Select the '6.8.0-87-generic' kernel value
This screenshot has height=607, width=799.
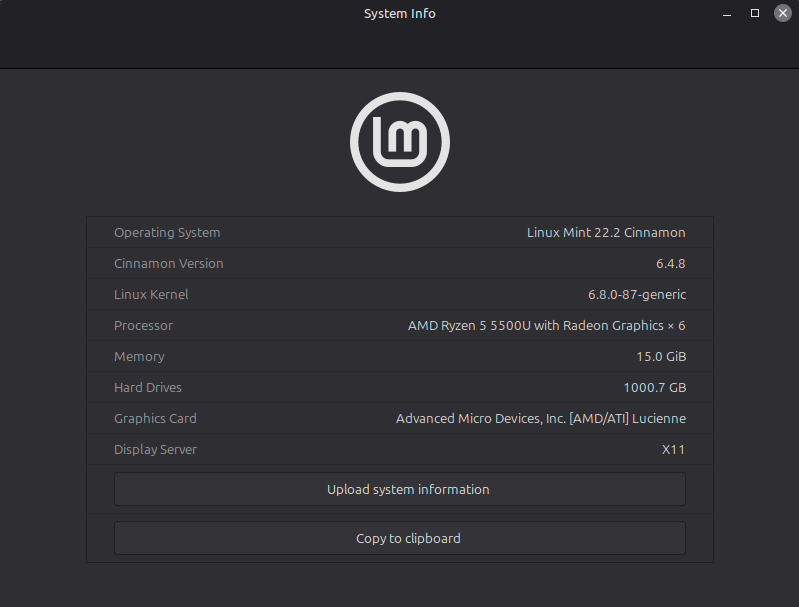pos(637,295)
